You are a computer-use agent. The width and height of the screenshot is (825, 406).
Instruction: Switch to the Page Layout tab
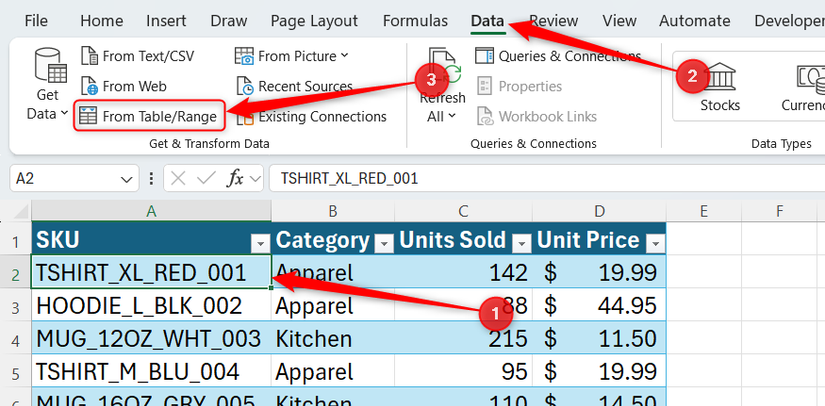[314, 21]
